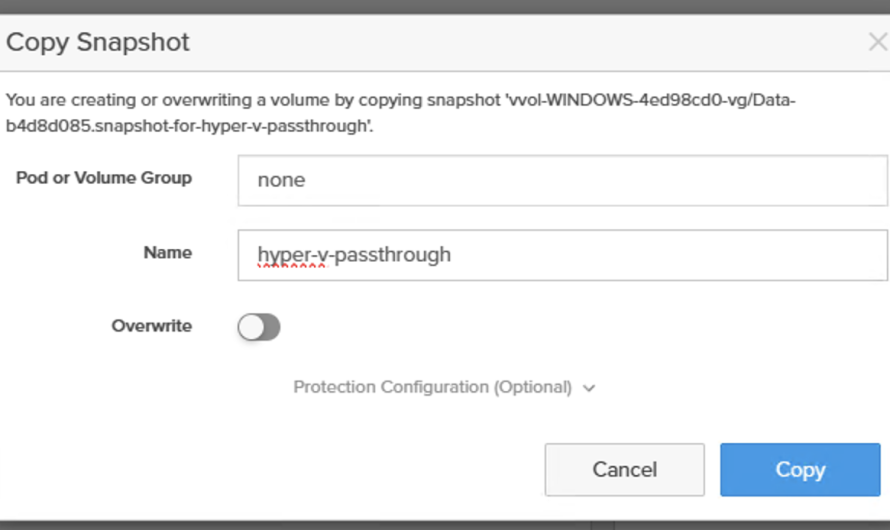The height and width of the screenshot is (530, 890).
Task: Click into the Name input field
Action: click(x=562, y=255)
